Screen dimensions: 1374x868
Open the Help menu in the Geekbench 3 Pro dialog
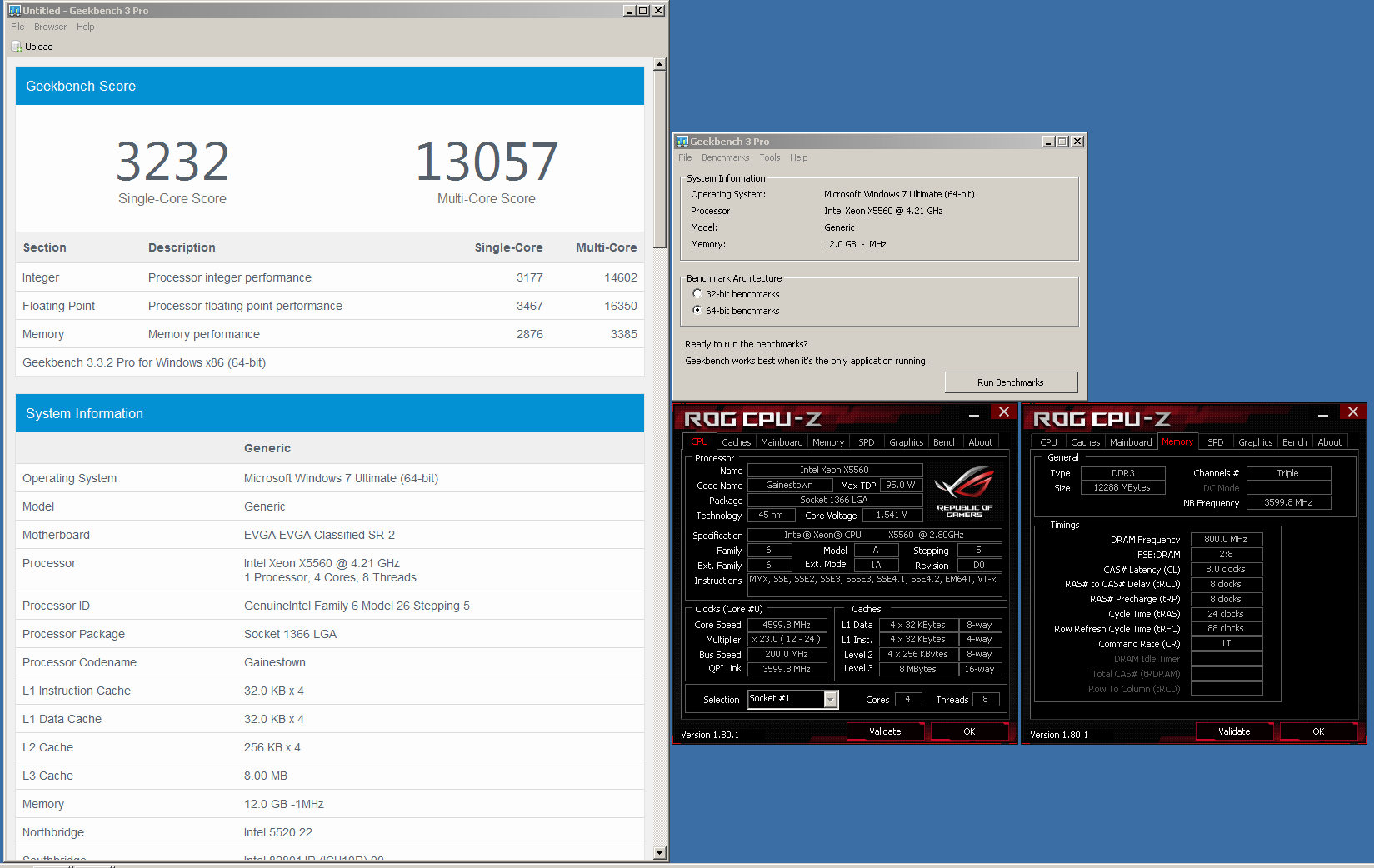(x=799, y=157)
